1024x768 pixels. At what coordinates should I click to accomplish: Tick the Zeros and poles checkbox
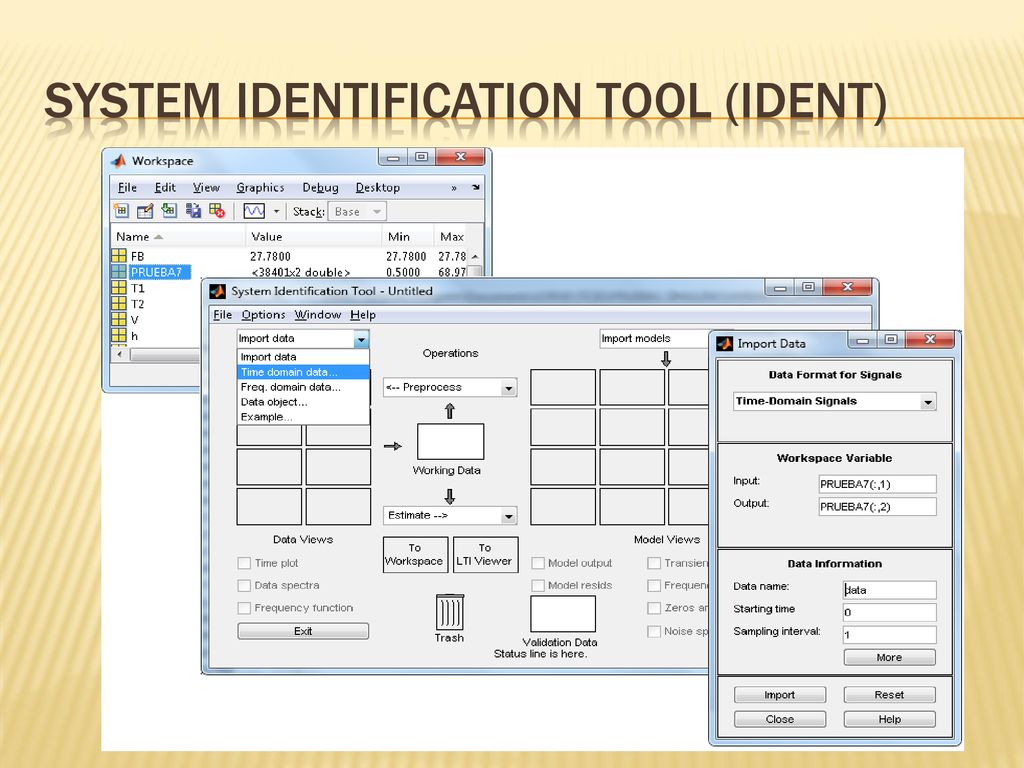[x=654, y=608]
